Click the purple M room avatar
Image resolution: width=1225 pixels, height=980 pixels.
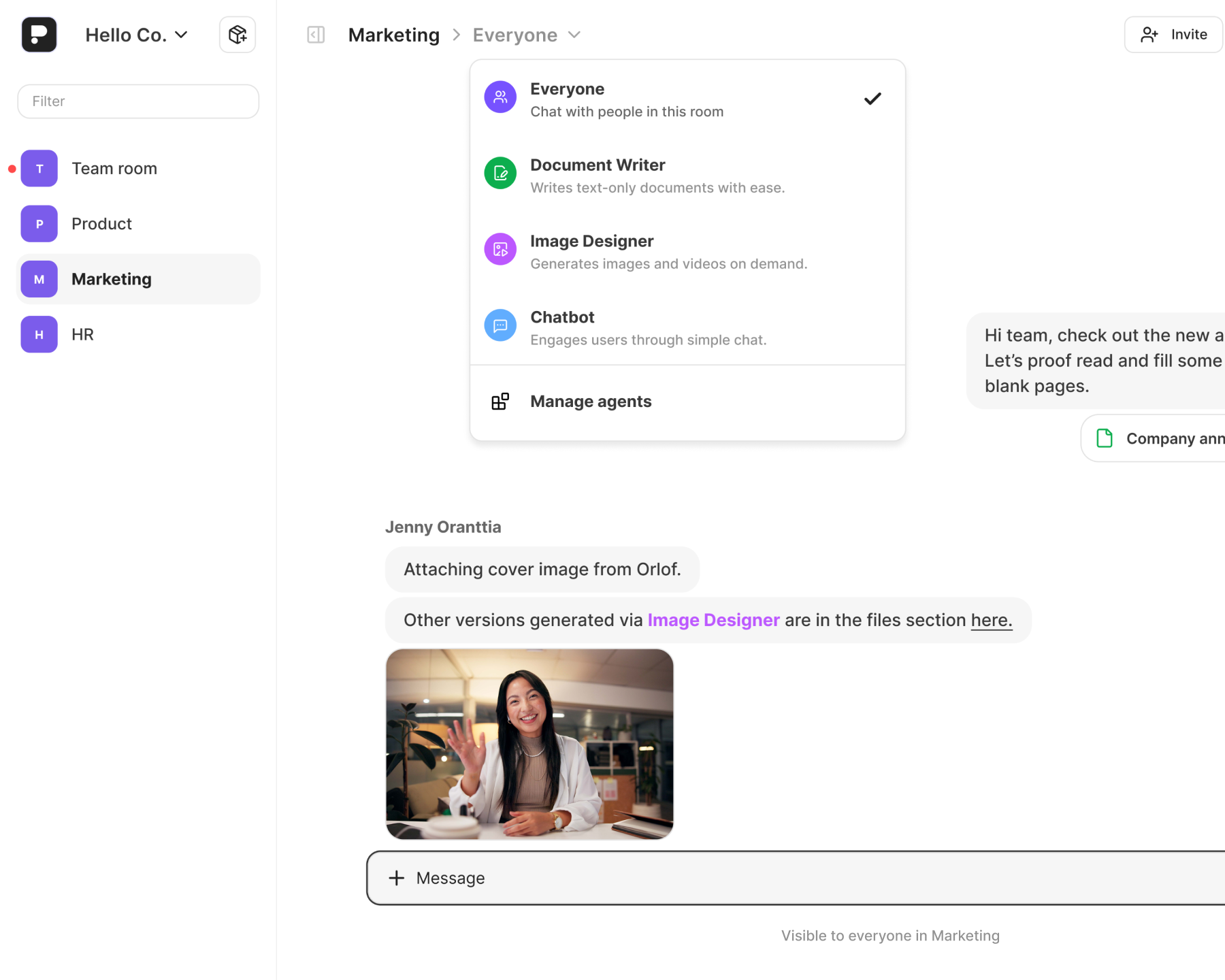click(x=39, y=279)
